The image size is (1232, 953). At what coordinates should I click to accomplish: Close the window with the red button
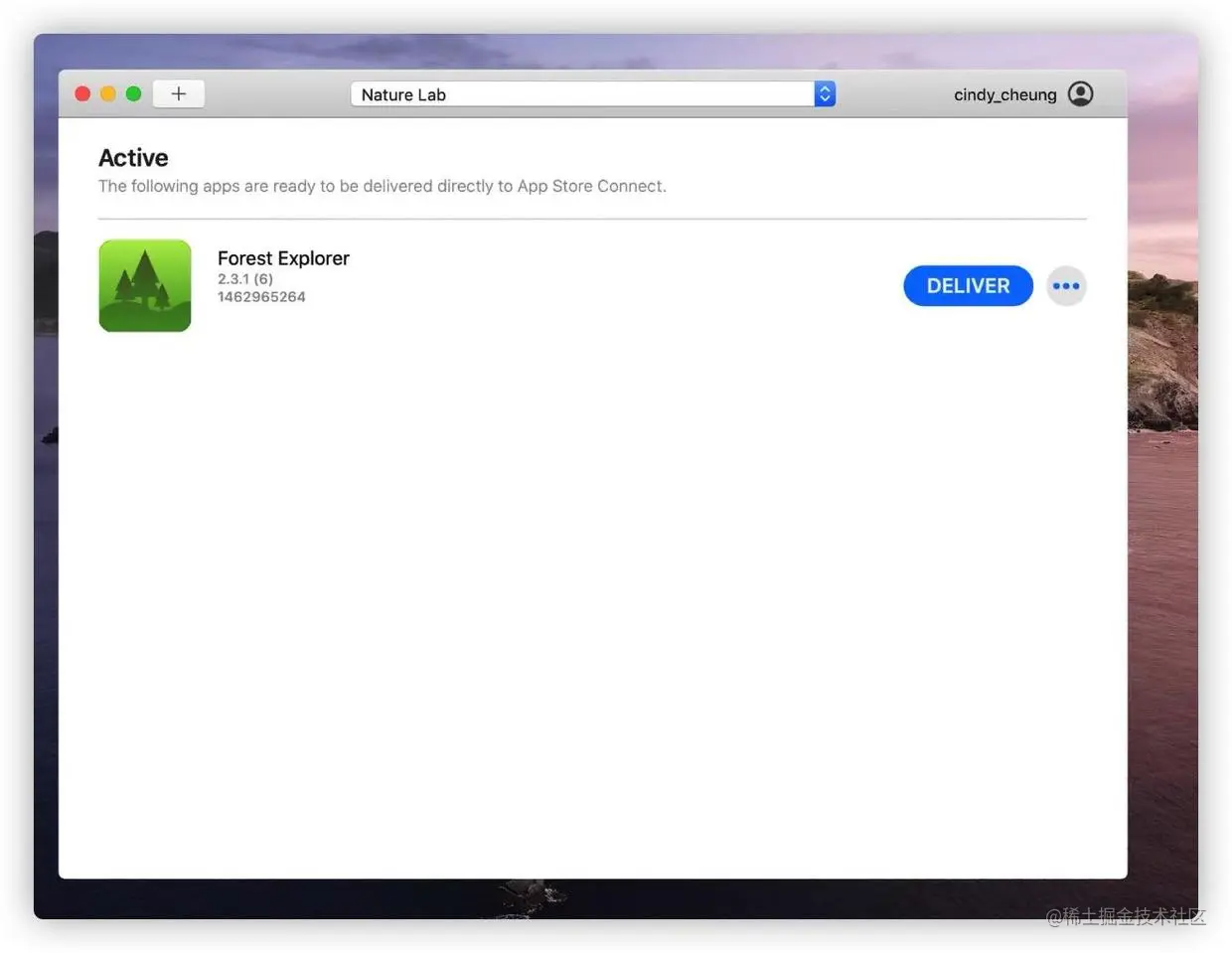(x=82, y=93)
